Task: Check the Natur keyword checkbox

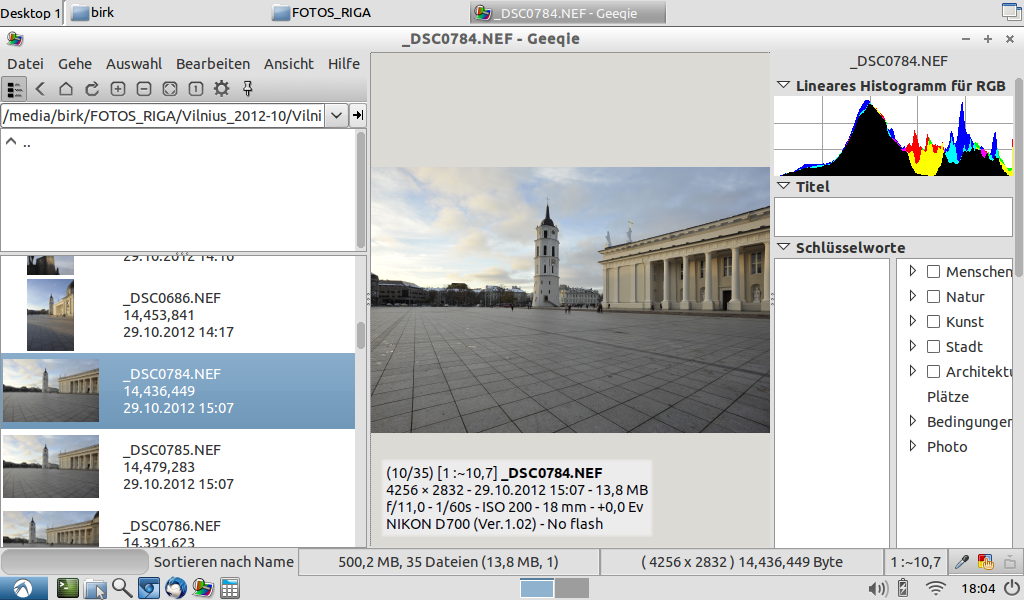Action: (934, 296)
